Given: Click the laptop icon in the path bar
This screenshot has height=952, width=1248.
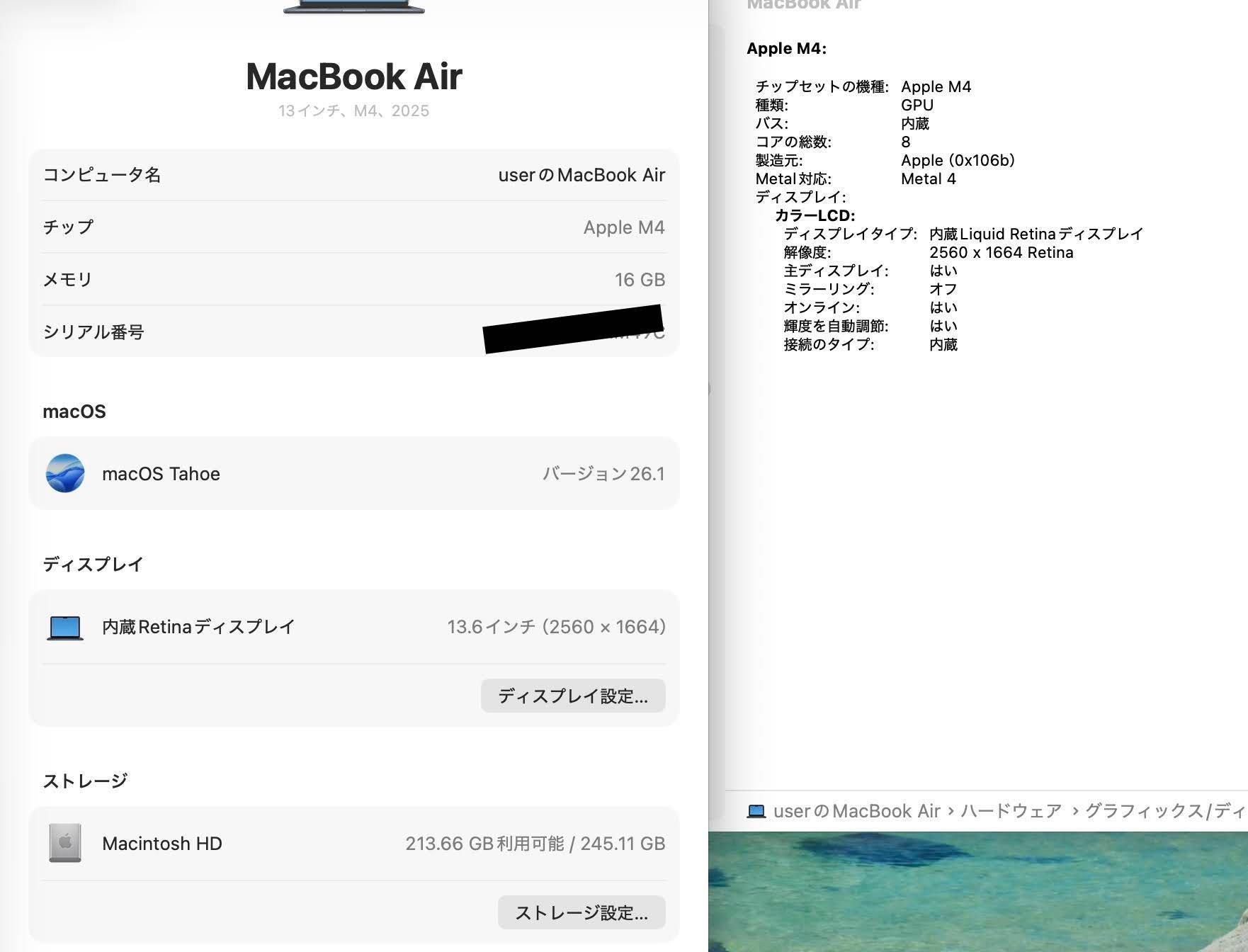Looking at the screenshot, I should point(756,811).
